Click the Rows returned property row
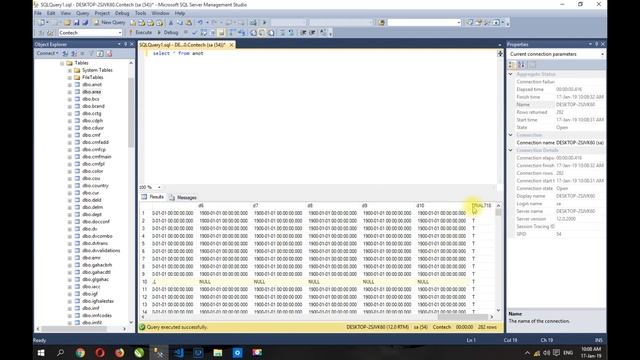 556,112
